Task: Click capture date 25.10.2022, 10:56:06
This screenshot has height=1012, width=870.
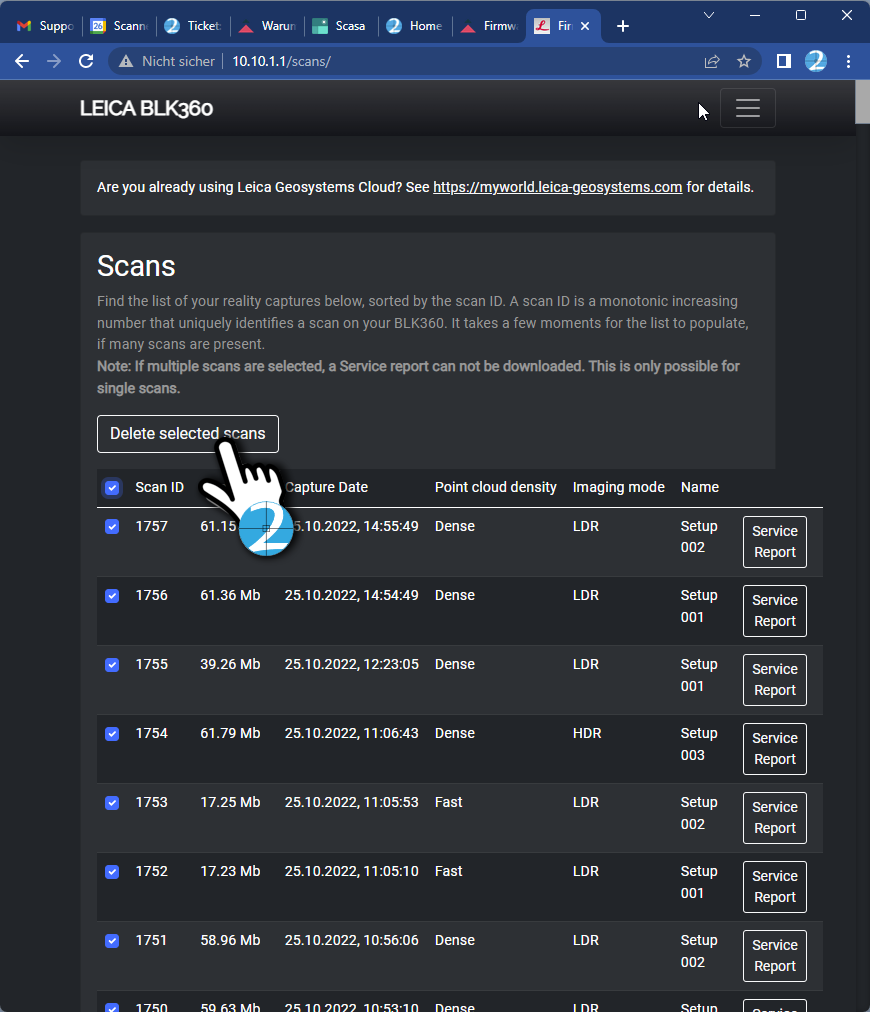Action: (x=352, y=940)
